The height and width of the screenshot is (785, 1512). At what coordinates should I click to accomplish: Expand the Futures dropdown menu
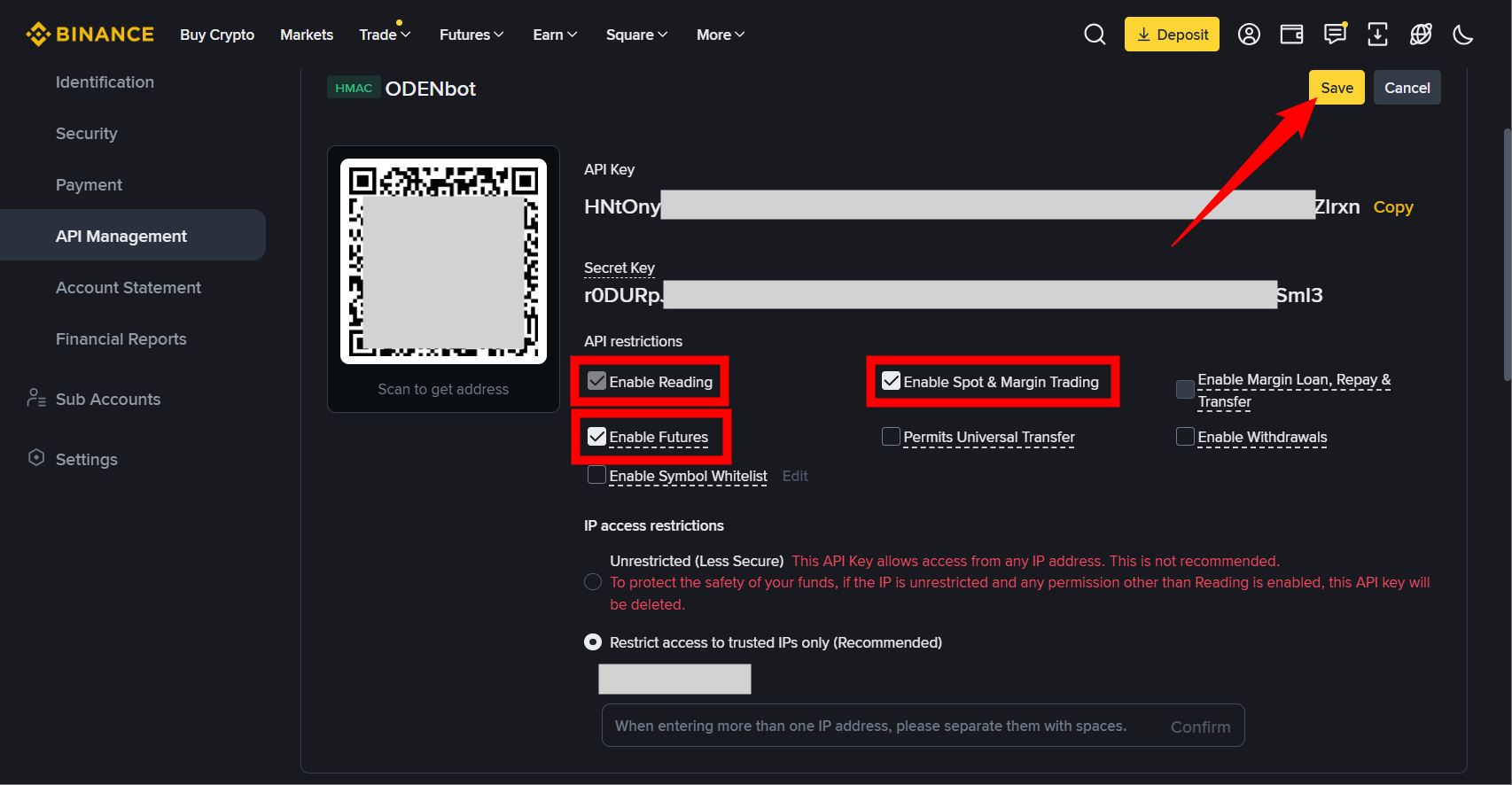click(x=472, y=35)
